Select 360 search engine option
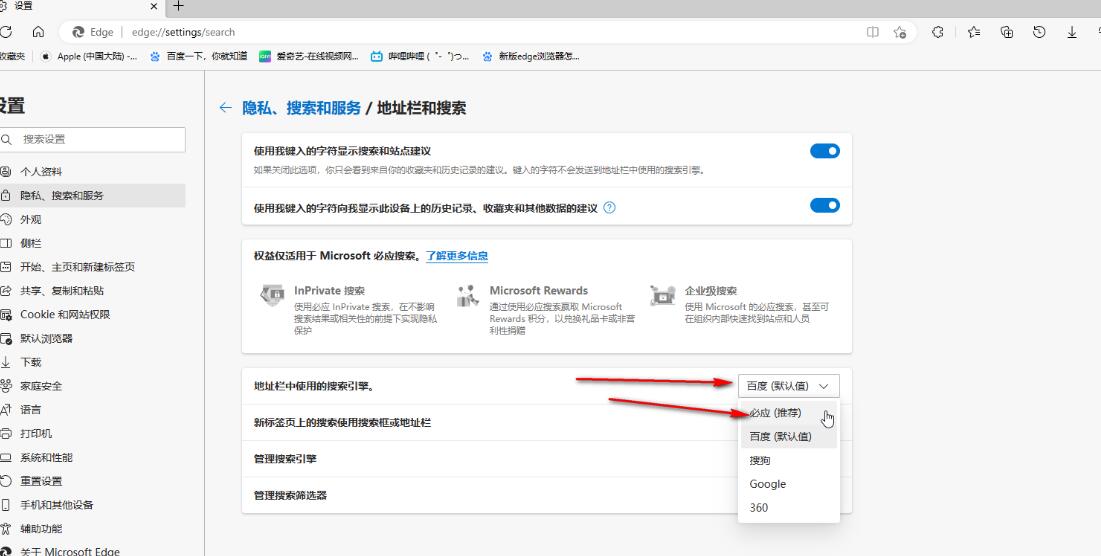This screenshot has width=1101, height=556. (x=789, y=508)
